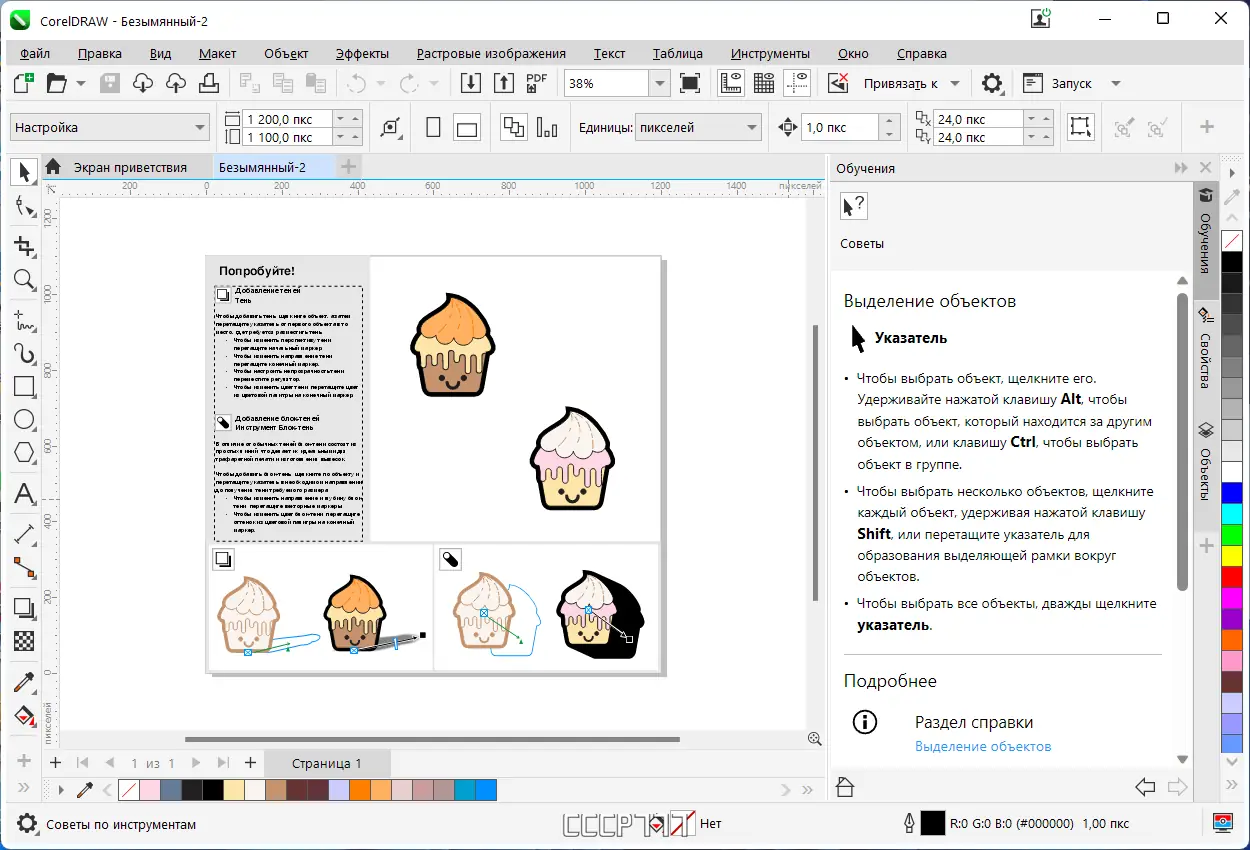Open the Эффекты menu
This screenshot has height=850, width=1250.
[x=362, y=54]
